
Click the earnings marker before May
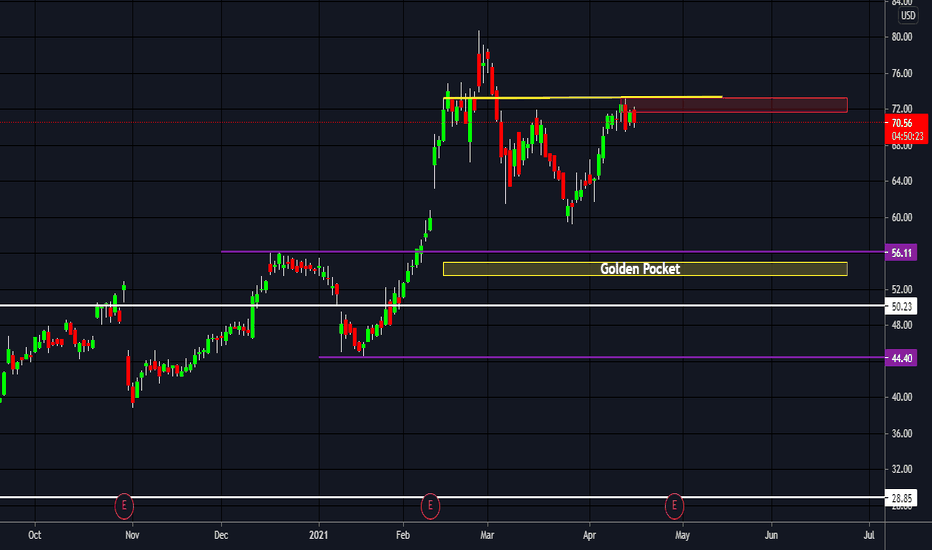(674, 506)
